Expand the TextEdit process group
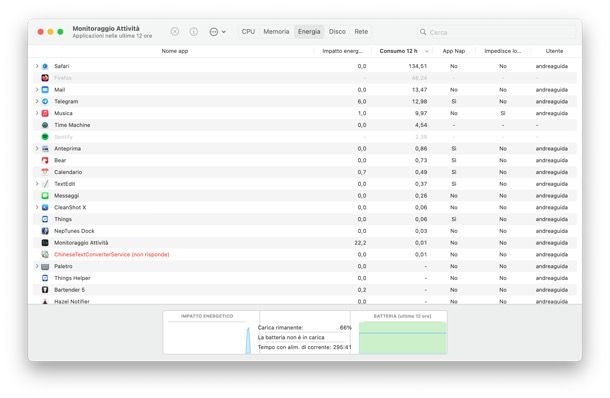 click(37, 184)
